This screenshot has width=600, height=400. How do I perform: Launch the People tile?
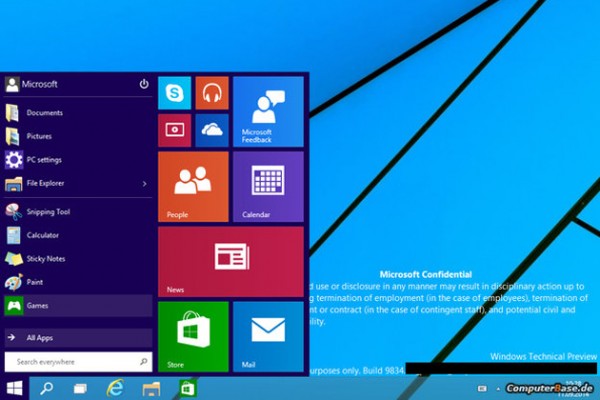click(x=193, y=186)
